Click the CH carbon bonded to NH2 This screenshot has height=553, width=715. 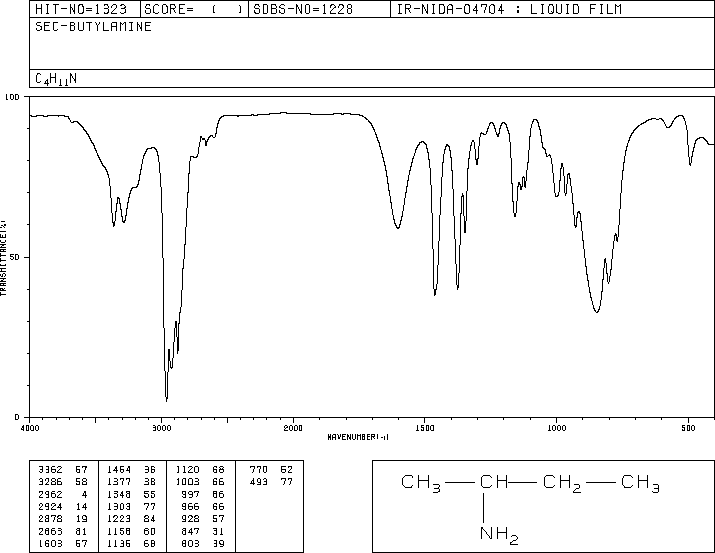pos(494,481)
